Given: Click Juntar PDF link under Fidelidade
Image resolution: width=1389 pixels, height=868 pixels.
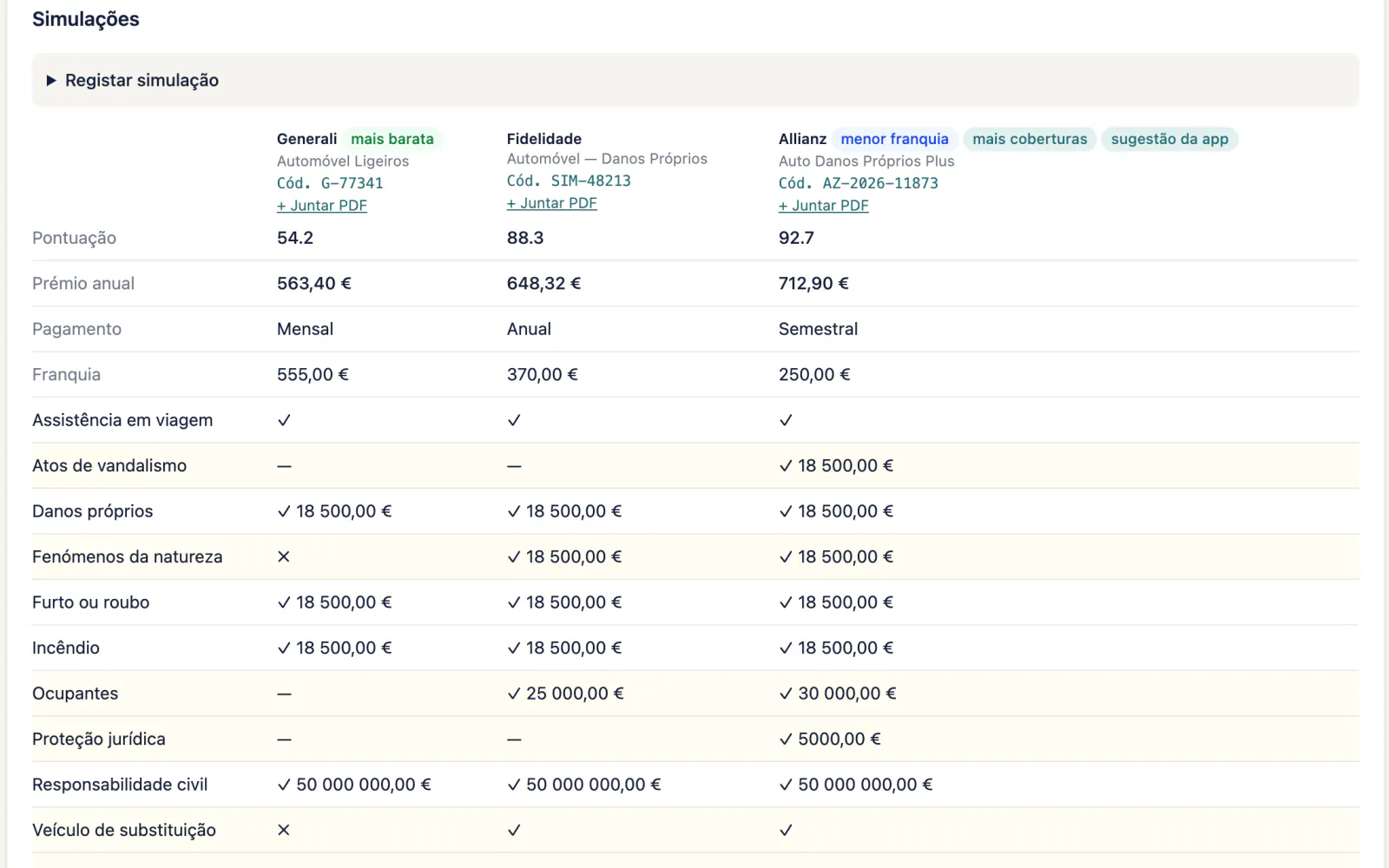Looking at the screenshot, I should tap(552, 203).
